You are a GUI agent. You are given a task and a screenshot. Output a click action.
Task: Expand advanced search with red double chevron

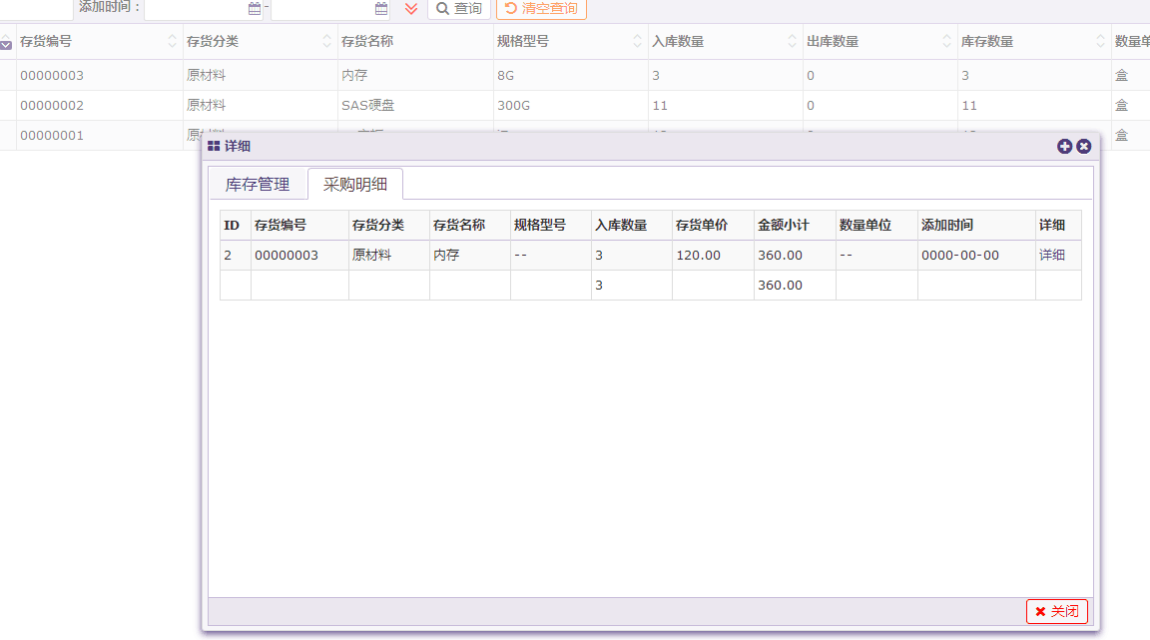click(411, 8)
